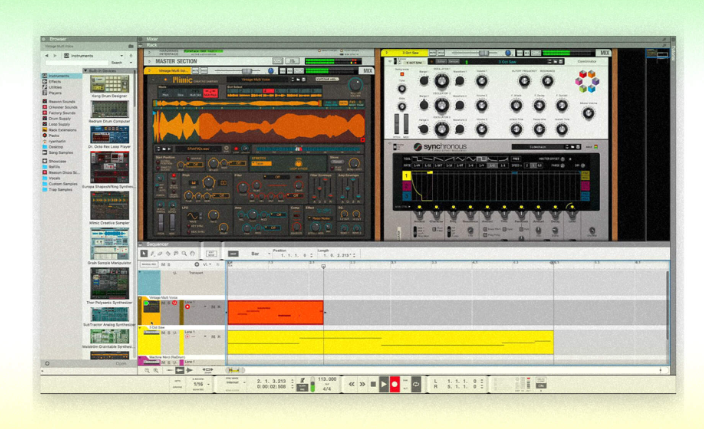Select the Europa Shapeshifting Synthesizer thumbnail
The image size is (704, 429).
(x=110, y=167)
